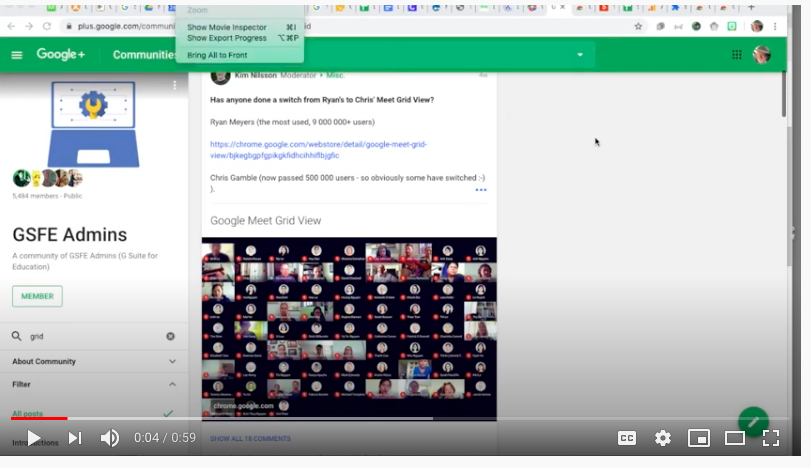Close the current browser tab
The height and width of the screenshot is (468, 811).
click(563, 7)
